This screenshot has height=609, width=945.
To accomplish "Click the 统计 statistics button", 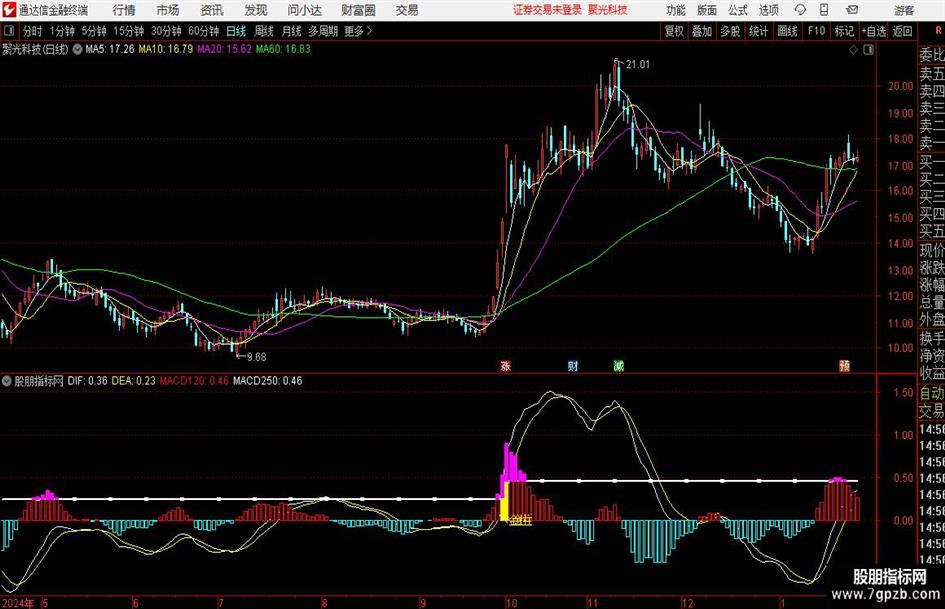I will [x=758, y=31].
